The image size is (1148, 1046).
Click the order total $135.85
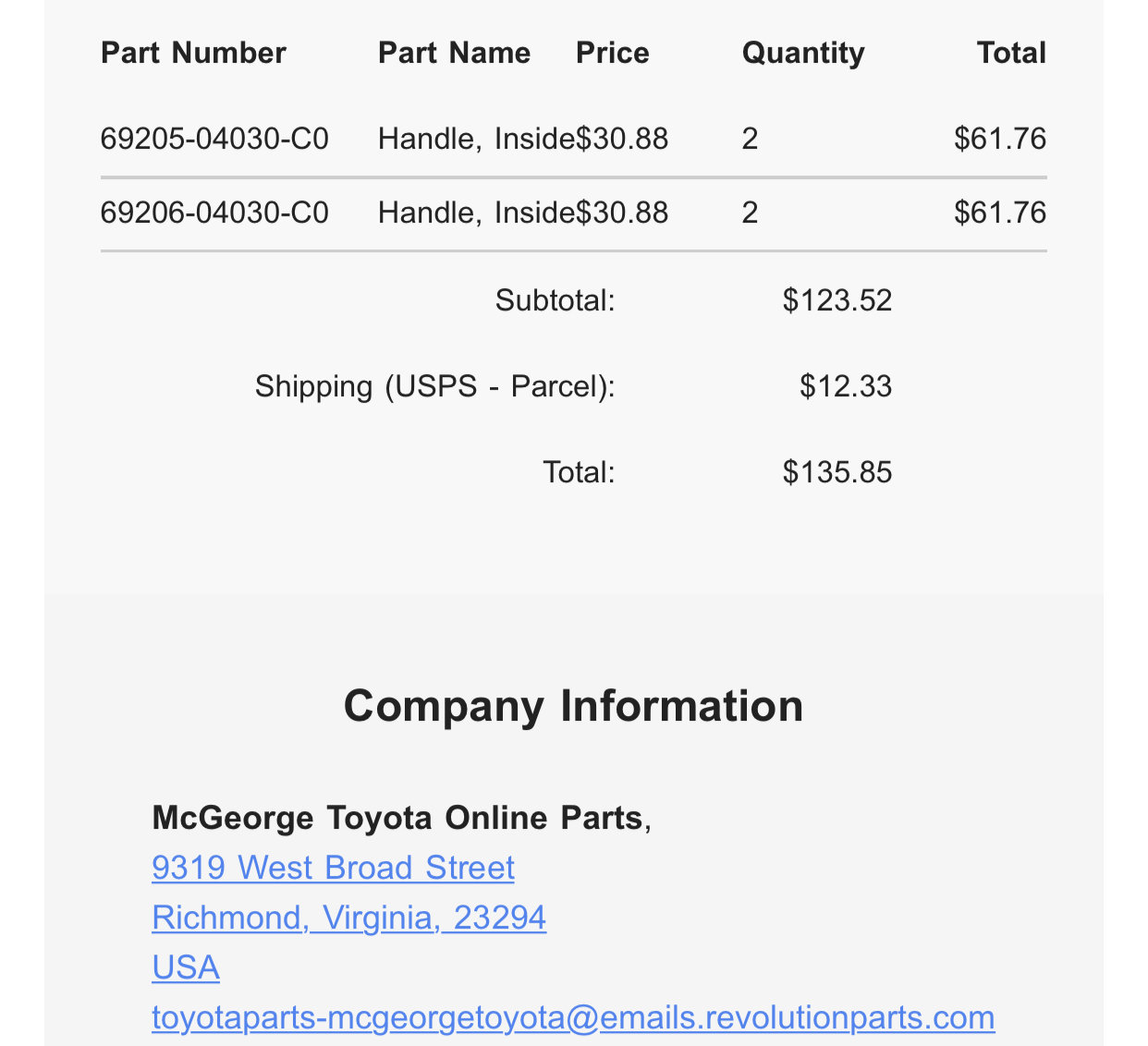click(837, 472)
